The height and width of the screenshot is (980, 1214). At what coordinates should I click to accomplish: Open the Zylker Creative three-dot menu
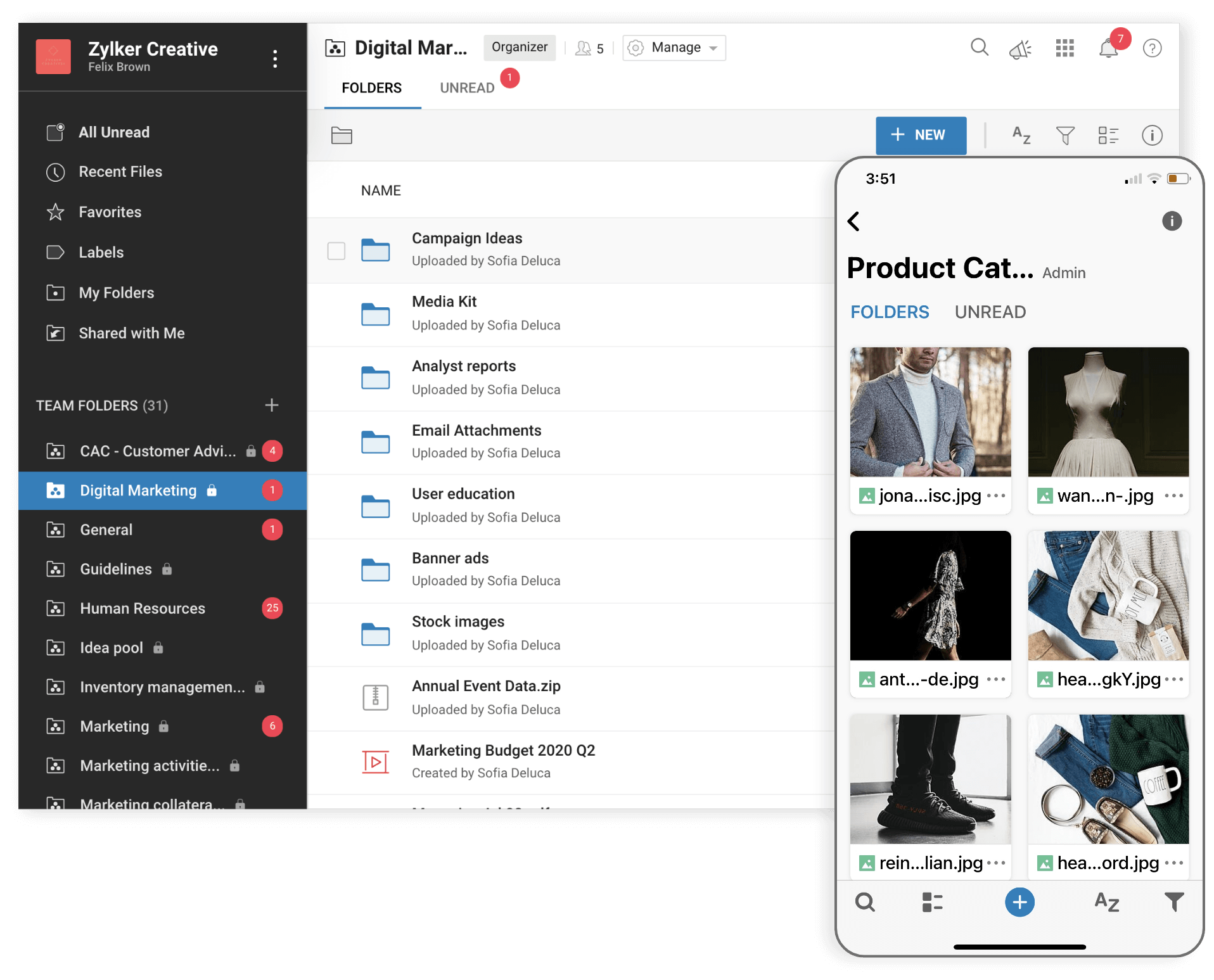point(274,59)
